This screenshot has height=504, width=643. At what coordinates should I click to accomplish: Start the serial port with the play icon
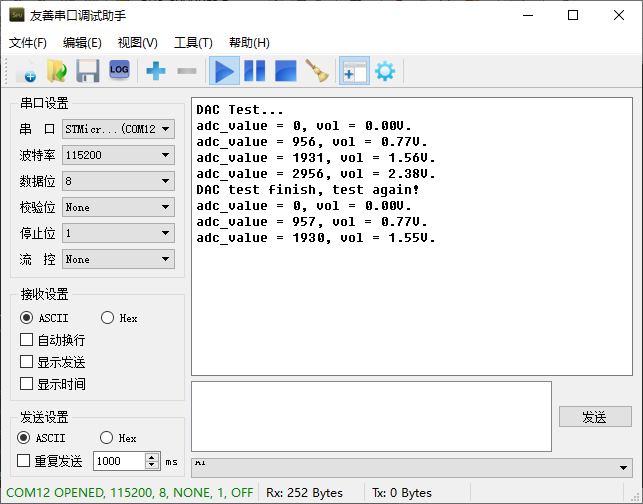(224, 71)
